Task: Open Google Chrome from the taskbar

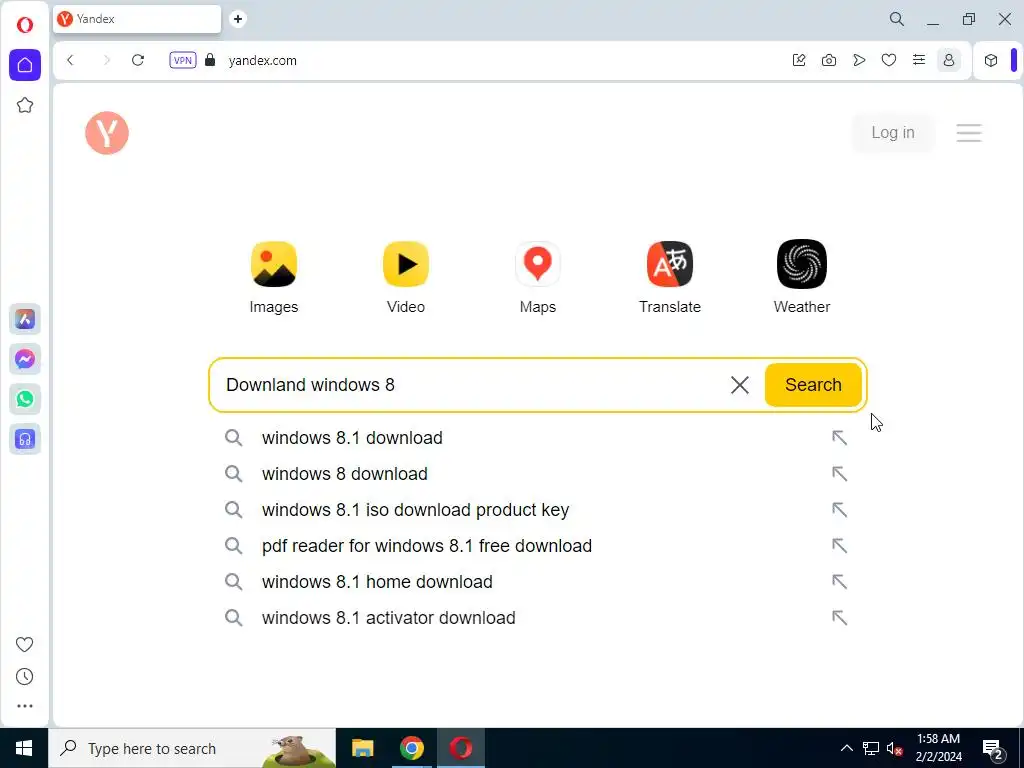Action: (411, 748)
